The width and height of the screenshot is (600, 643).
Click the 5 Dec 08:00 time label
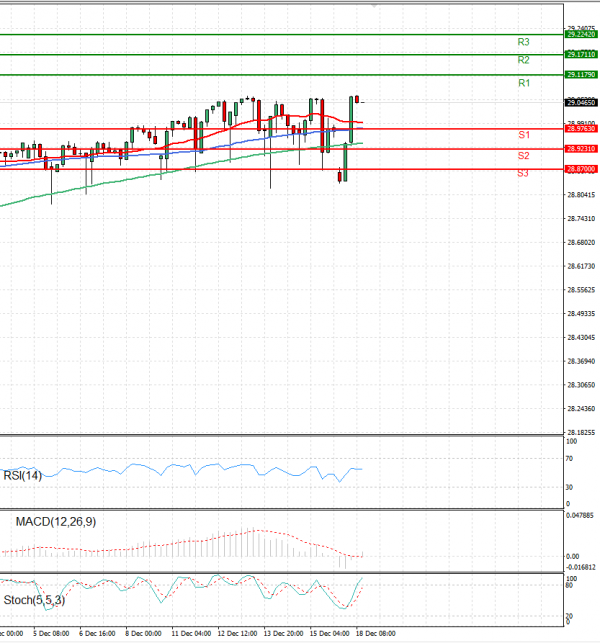[51, 634]
